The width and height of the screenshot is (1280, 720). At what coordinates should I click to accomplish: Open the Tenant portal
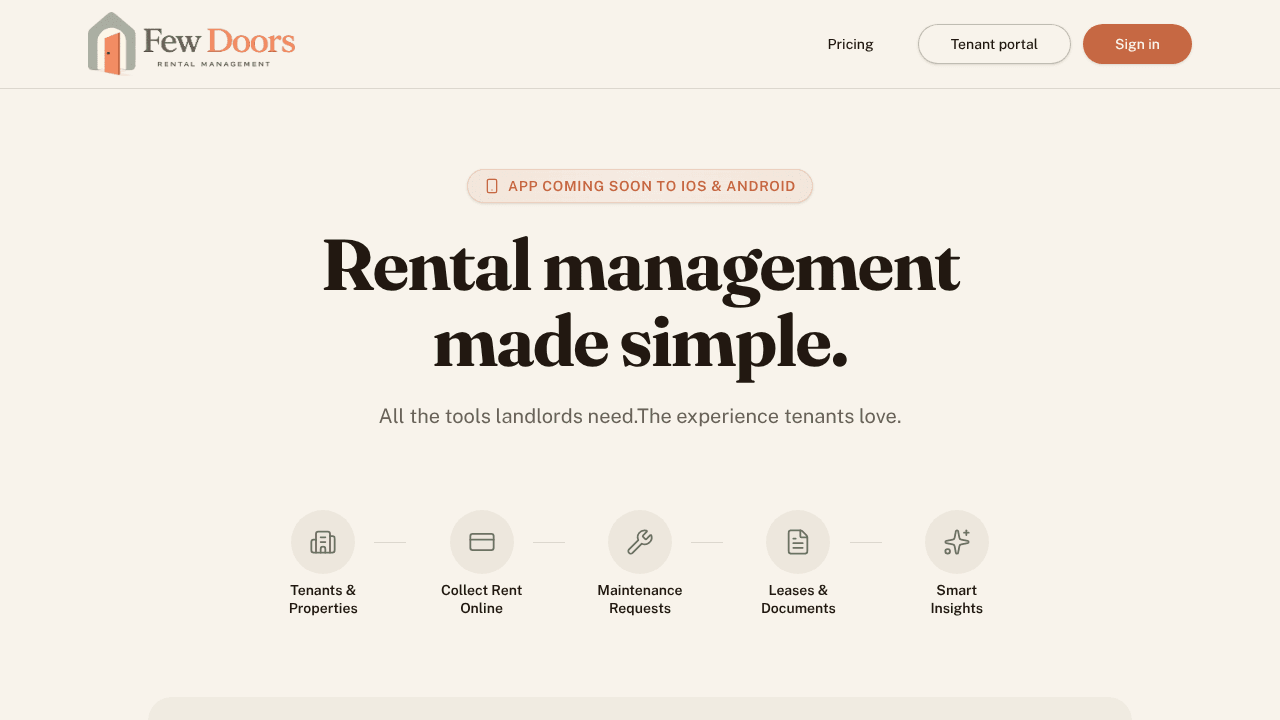(994, 44)
